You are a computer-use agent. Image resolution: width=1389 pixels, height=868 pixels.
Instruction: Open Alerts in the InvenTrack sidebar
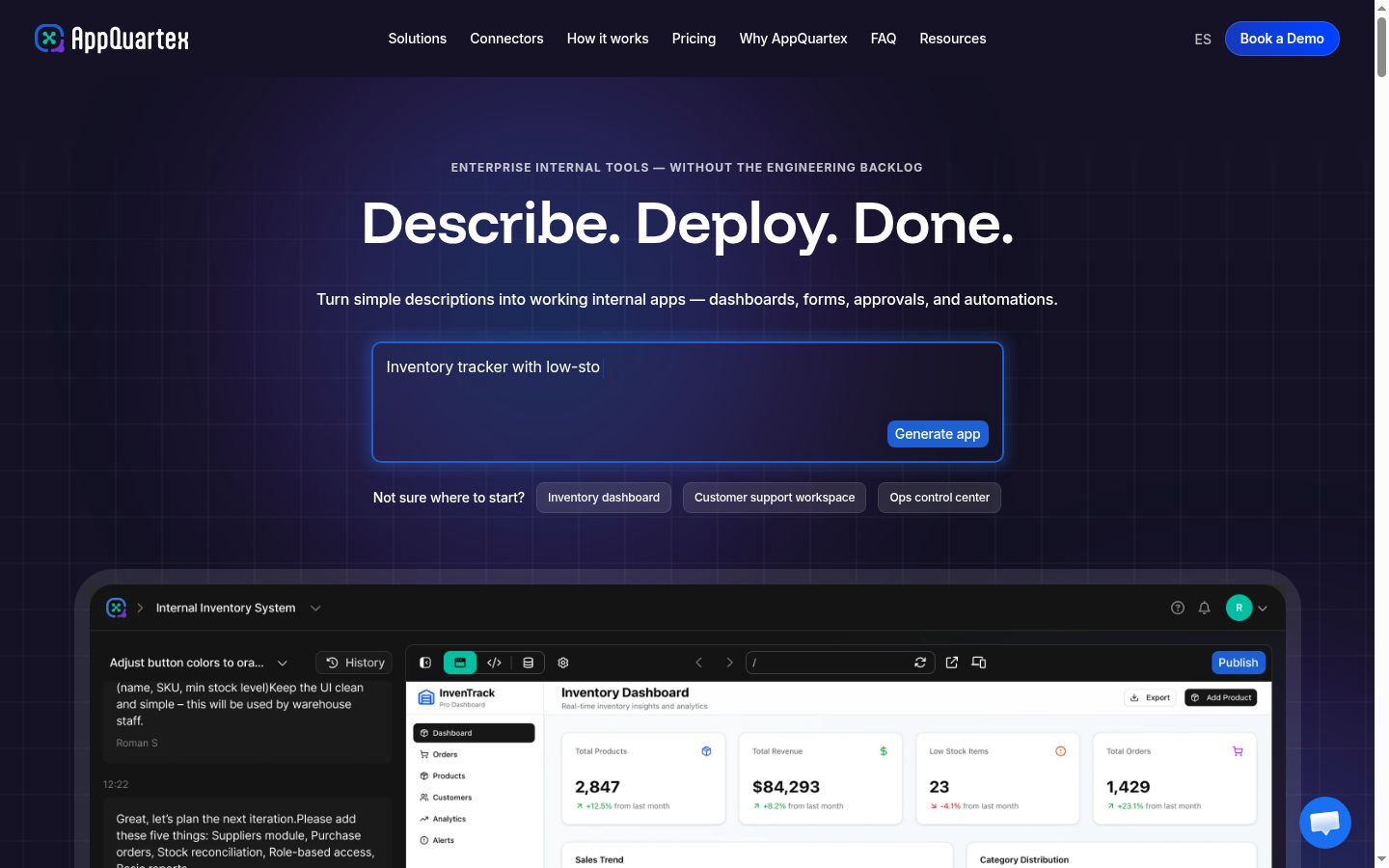[474, 840]
